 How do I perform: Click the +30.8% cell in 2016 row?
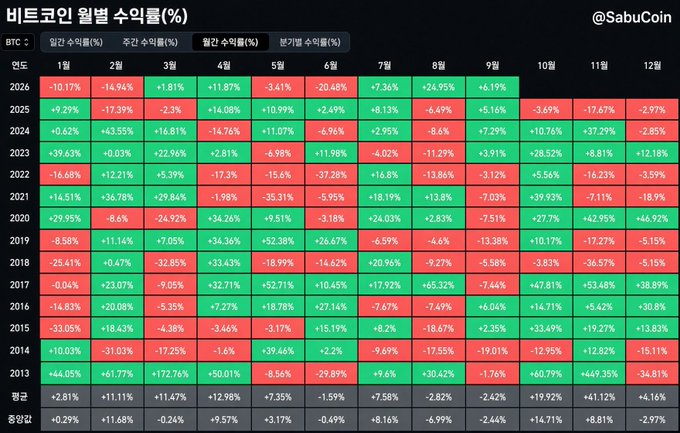tap(652, 307)
